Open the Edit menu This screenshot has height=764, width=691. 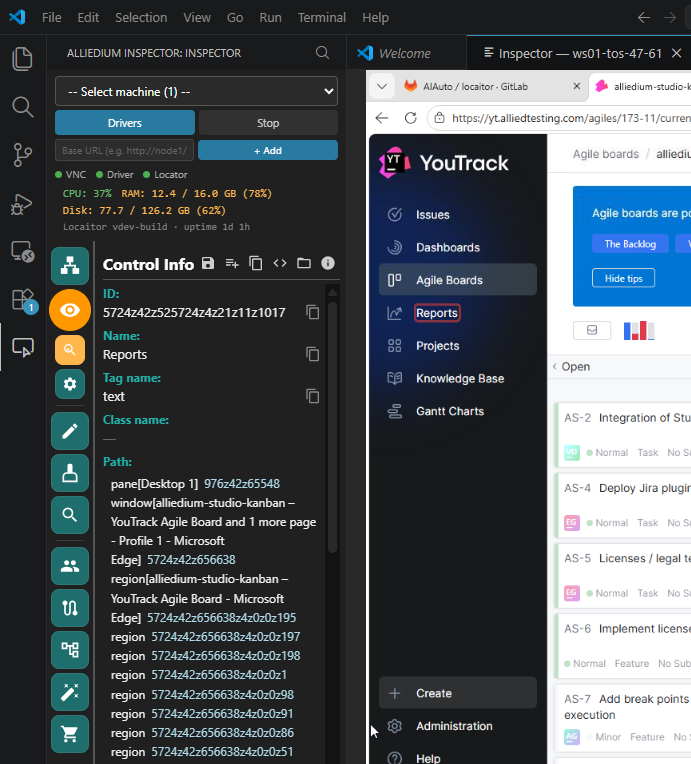click(x=88, y=18)
